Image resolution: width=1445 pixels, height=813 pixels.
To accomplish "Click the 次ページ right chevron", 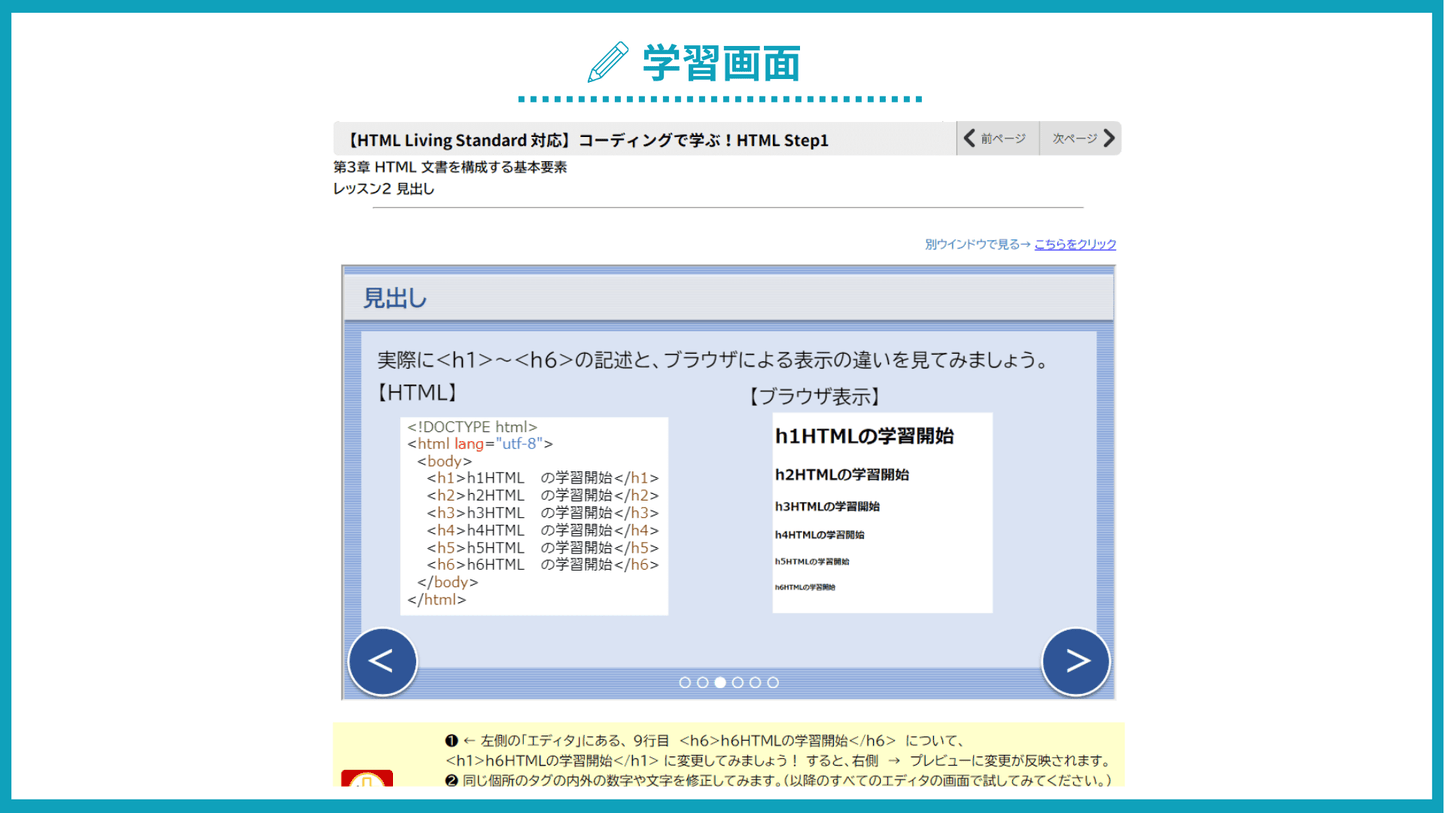I will 1108,138.
